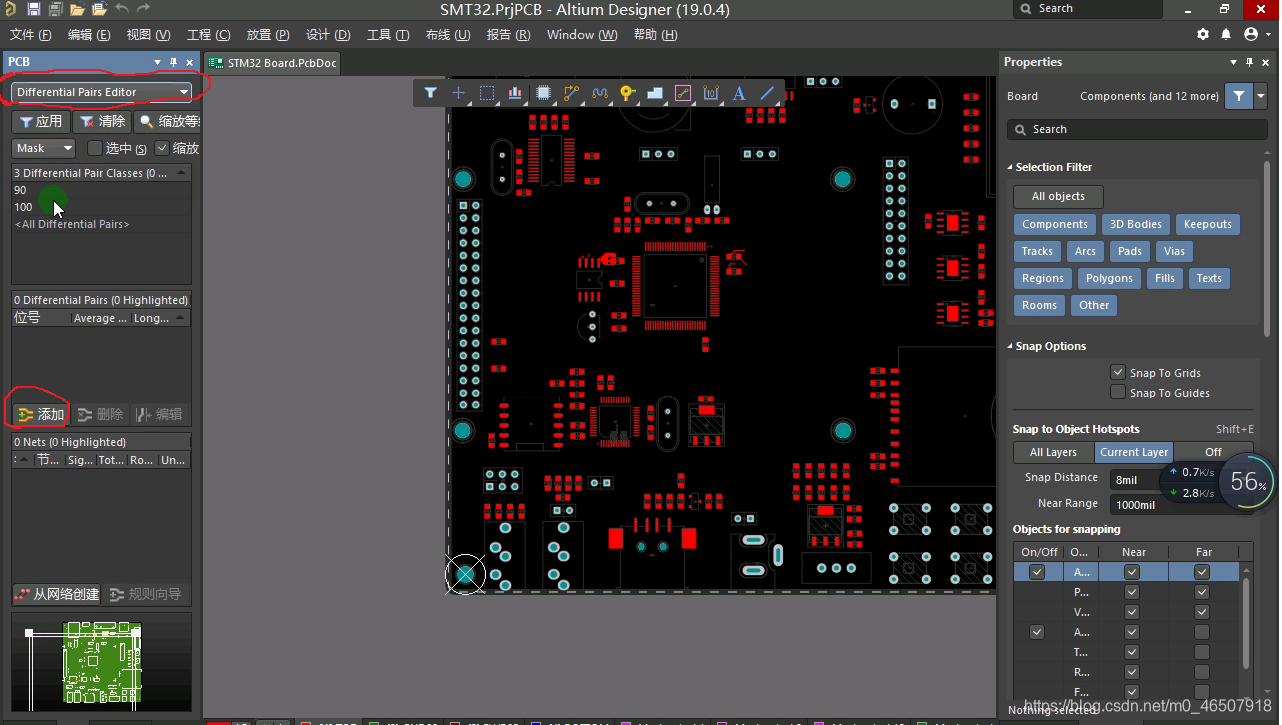This screenshot has width=1282, height=725.
Task: Select the Interactive Length Tuning tool
Action: point(599,93)
